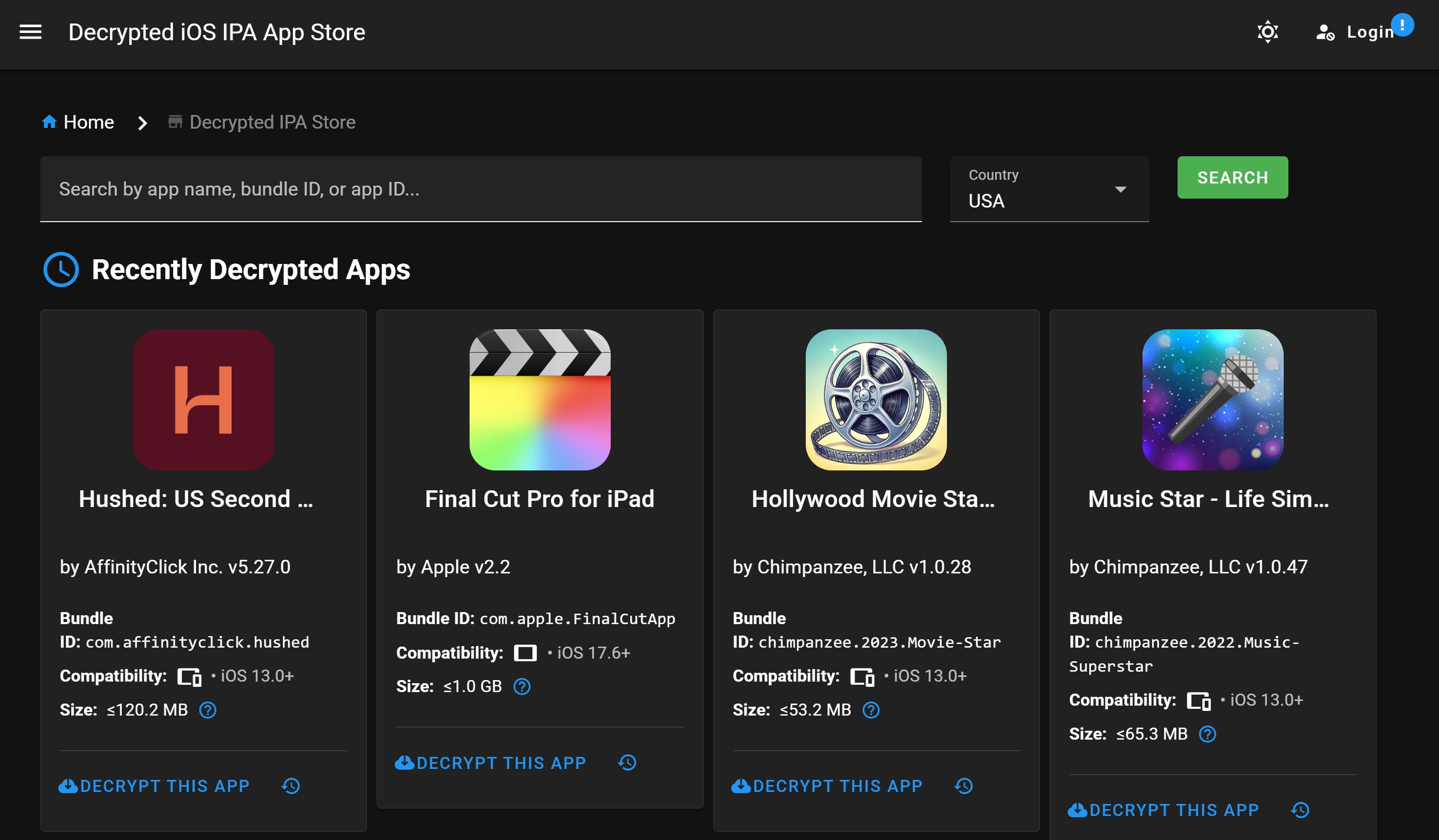Click the Hollywood Movie Star film reel icon
Viewport: 1439px width, 840px height.
[876, 400]
